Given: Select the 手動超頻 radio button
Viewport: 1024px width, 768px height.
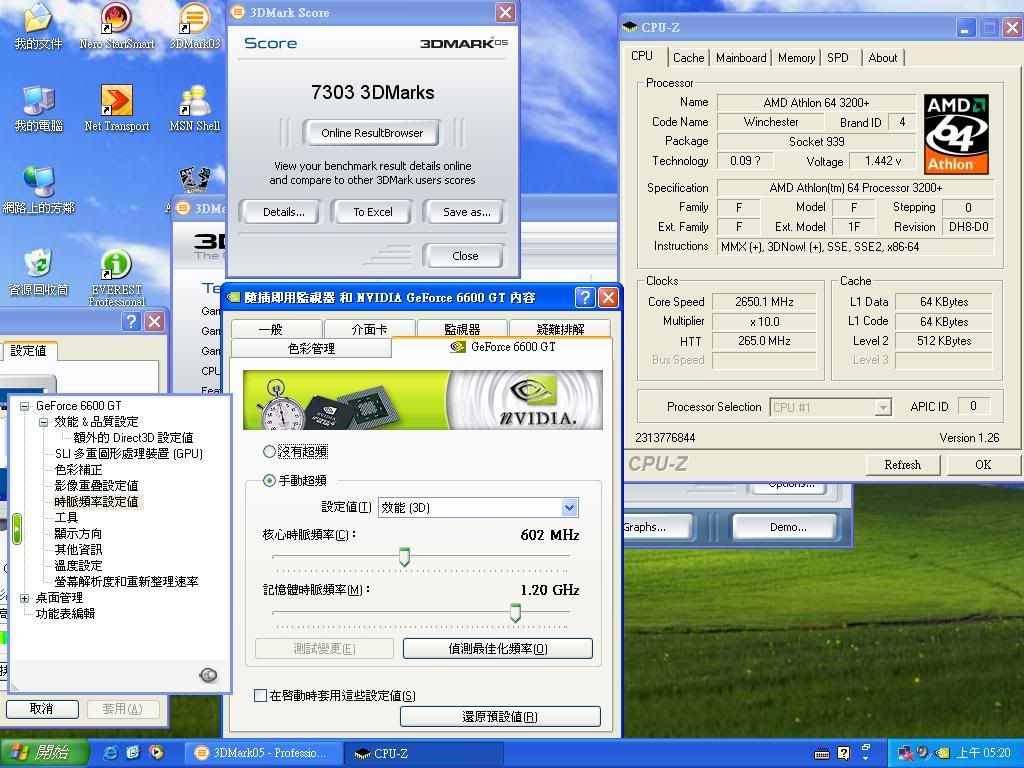Looking at the screenshot, I should coord(269,481).
